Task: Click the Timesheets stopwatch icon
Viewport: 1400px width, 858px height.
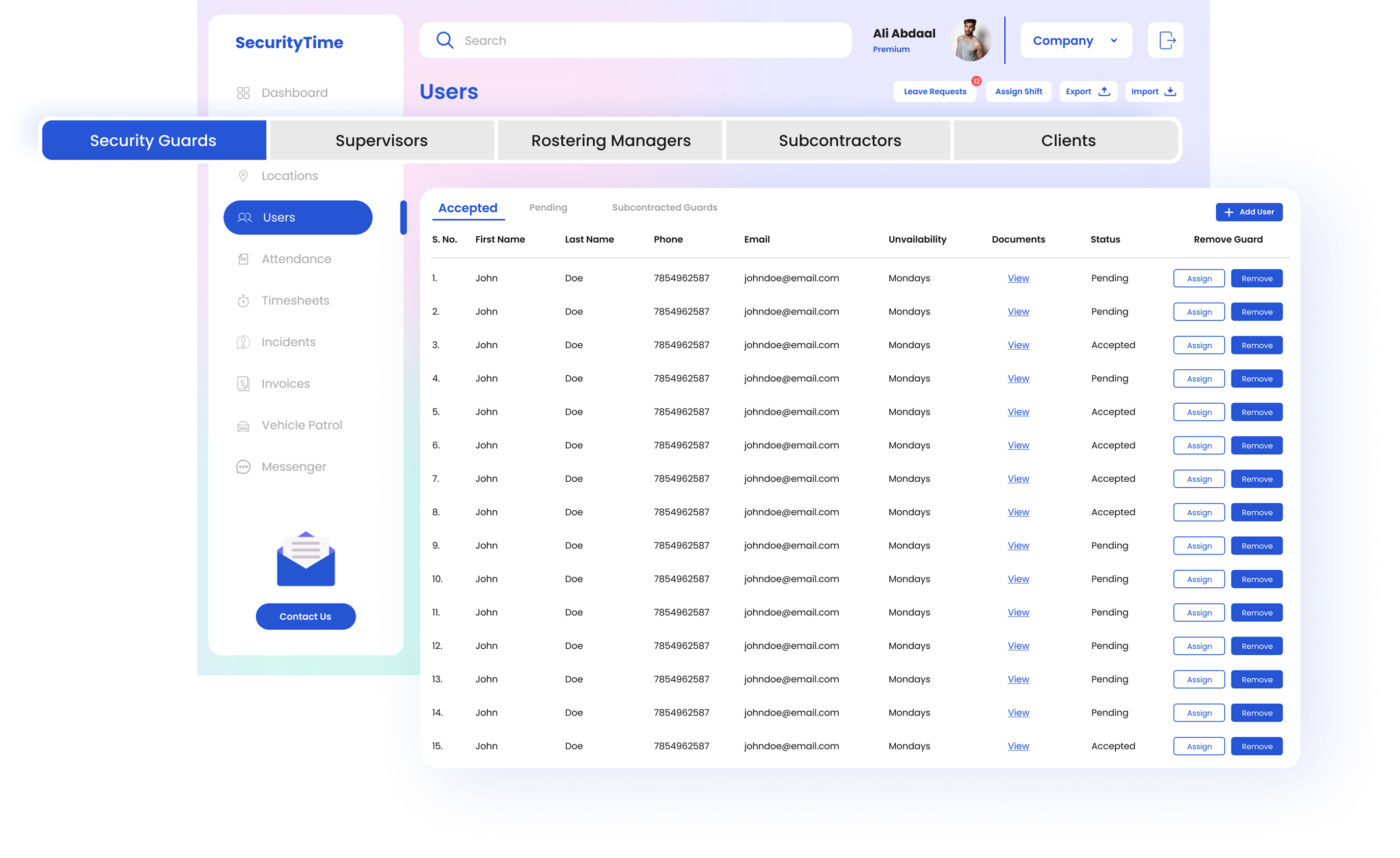Action: (243, 301)
